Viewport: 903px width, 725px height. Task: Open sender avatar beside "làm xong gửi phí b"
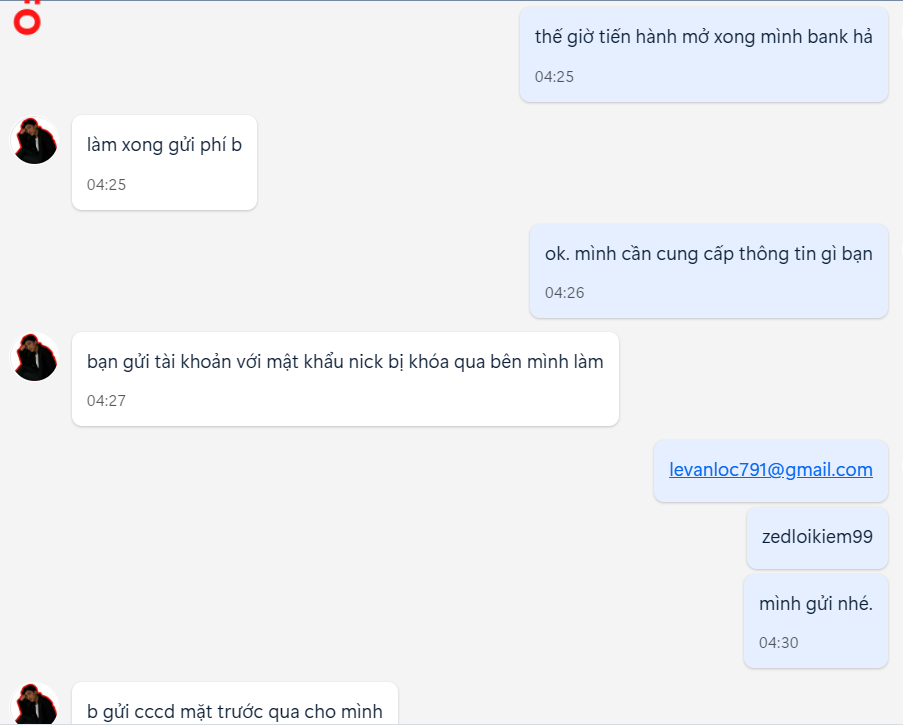[x=35, y=140]
